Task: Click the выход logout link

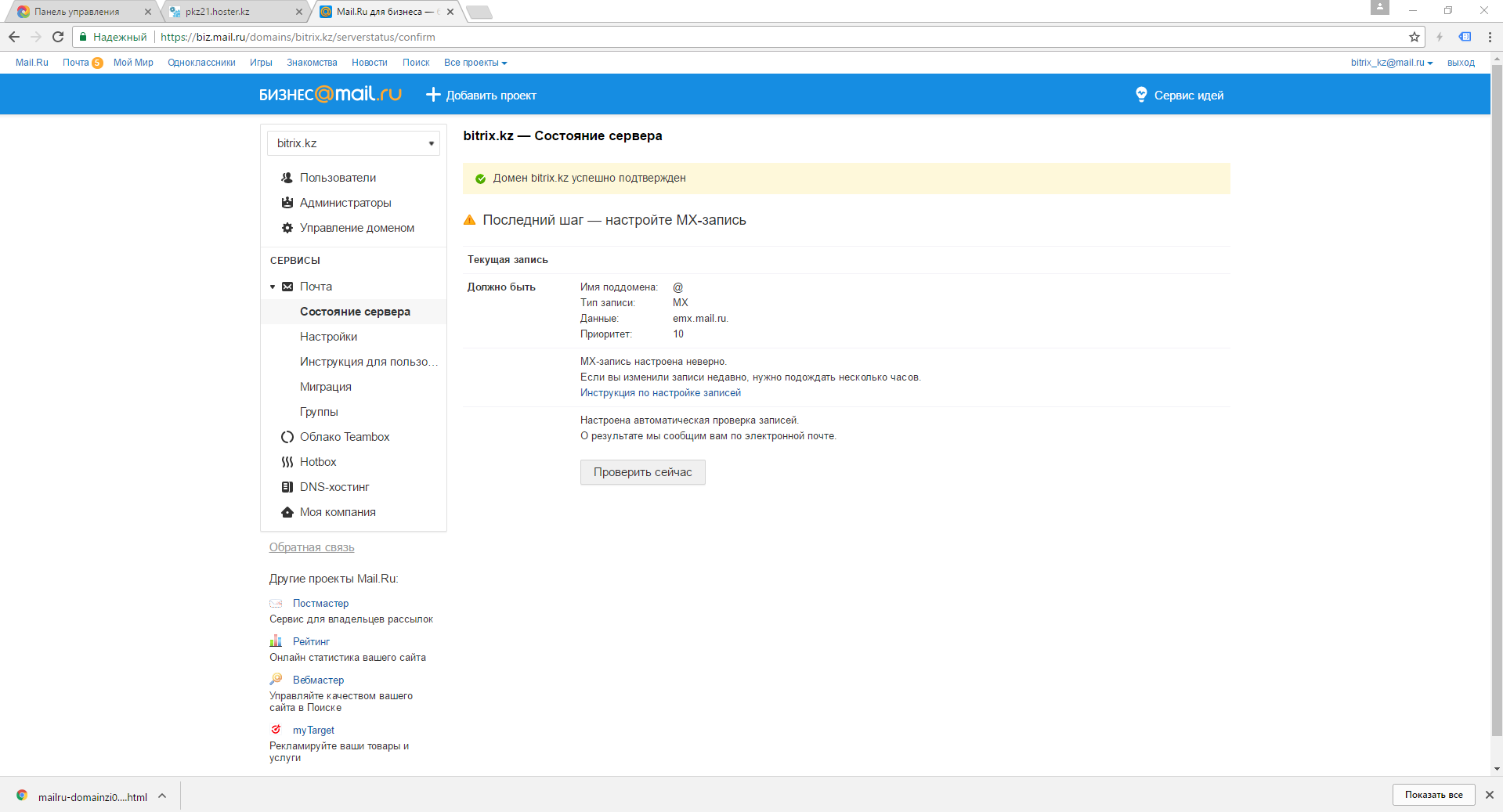Action: tap(1461, 63)
